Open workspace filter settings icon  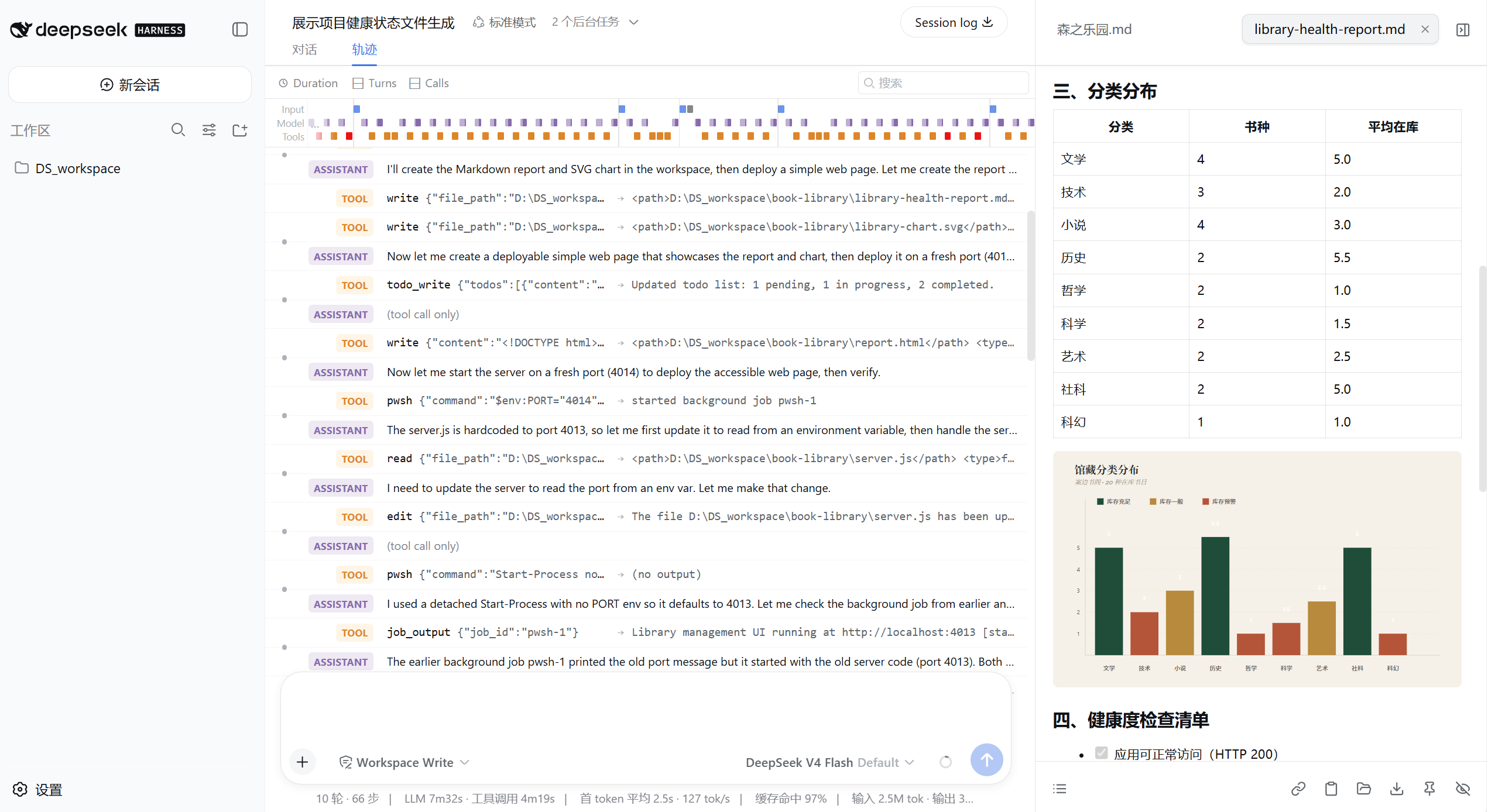[209, 130]
